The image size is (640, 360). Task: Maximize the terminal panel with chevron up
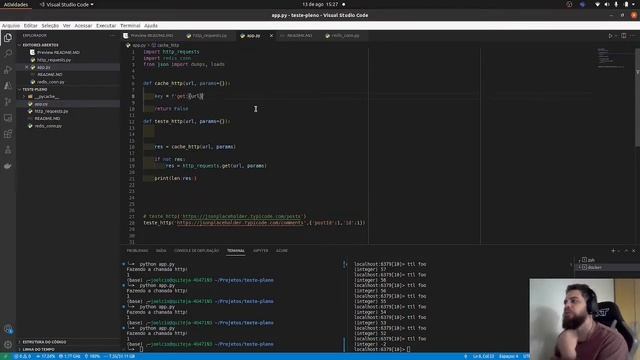626,251
